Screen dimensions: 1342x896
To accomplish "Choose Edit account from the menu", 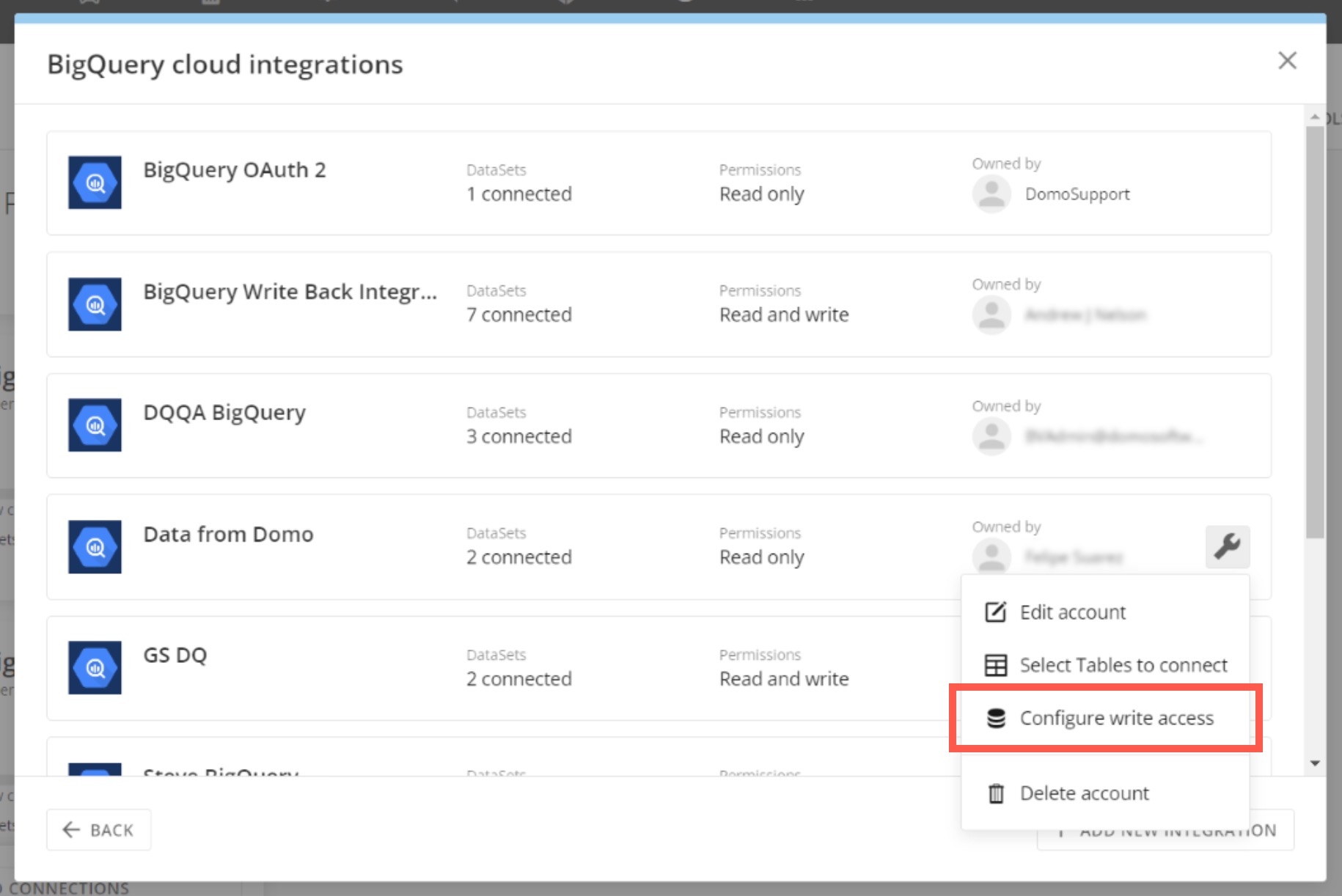I will (1072, 612).
